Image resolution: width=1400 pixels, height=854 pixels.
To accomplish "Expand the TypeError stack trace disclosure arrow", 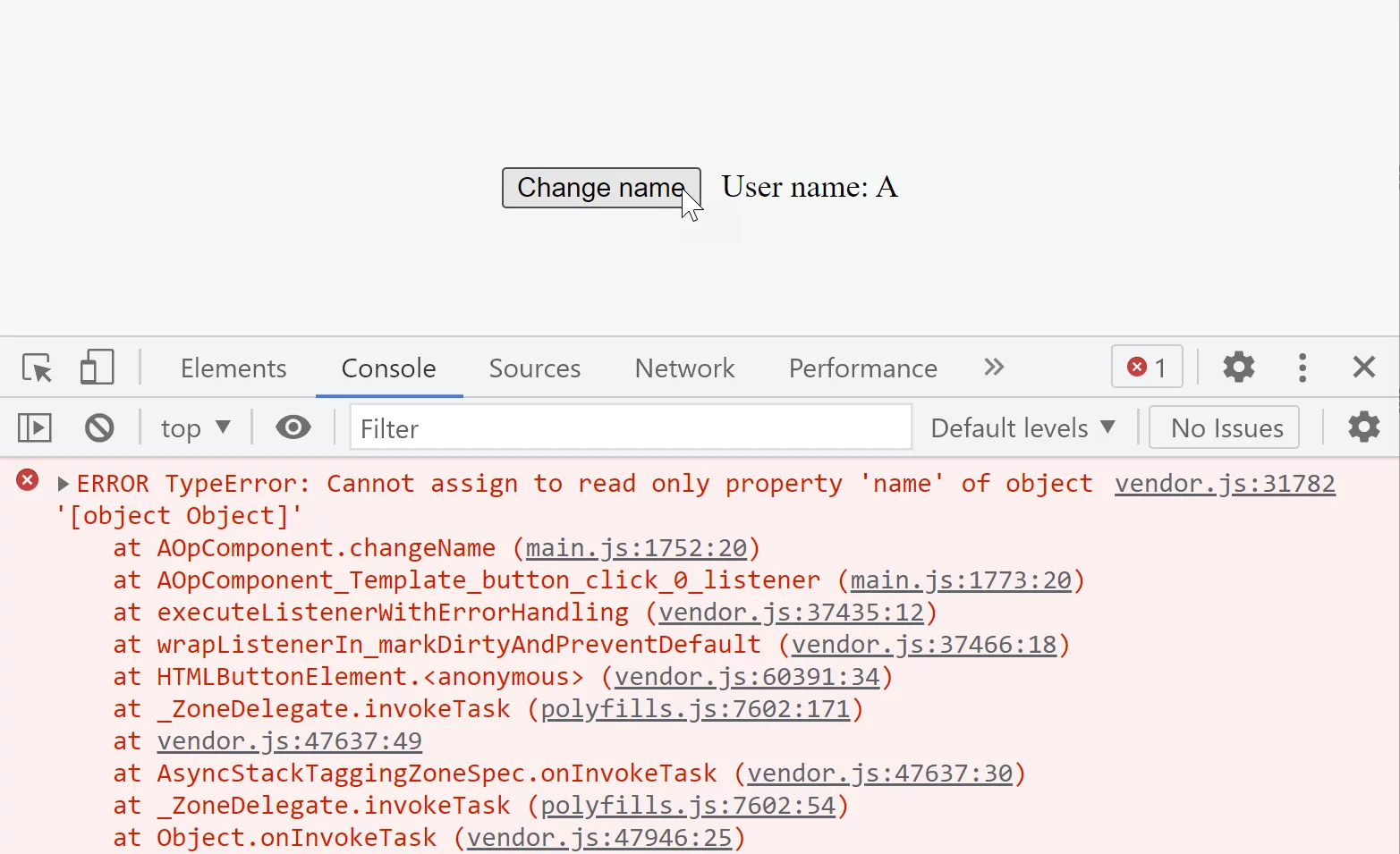I will [x=62, y=483].
